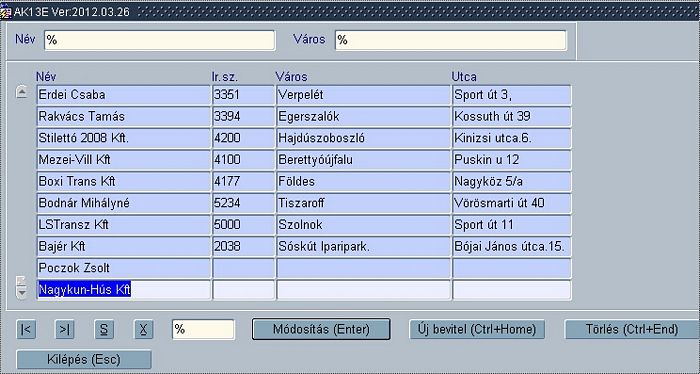Click empty postal code field of Poczok Zsolt

point(243,268)
